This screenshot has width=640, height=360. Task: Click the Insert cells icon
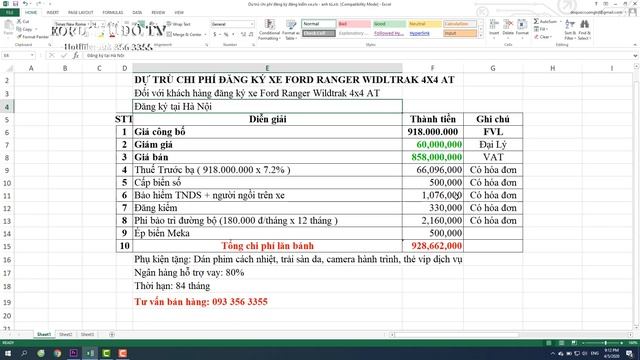coord(494,27)
